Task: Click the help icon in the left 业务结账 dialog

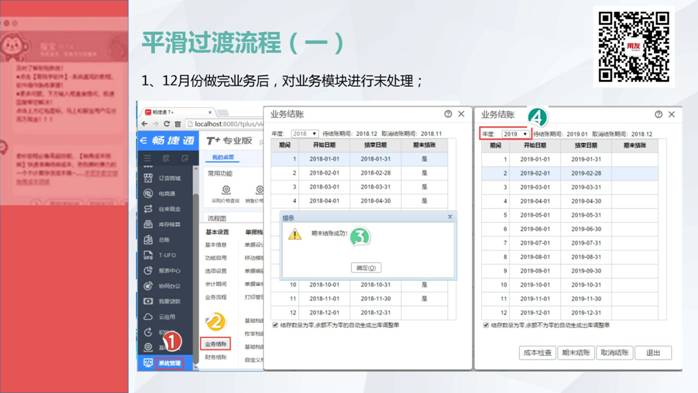Action: pyautogui.click(x=448, y=114)
